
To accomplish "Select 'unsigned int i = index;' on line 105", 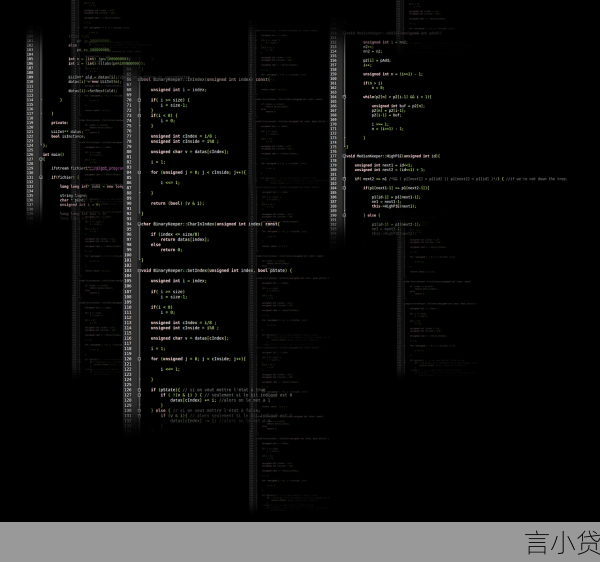I will (x=179, y=281).
